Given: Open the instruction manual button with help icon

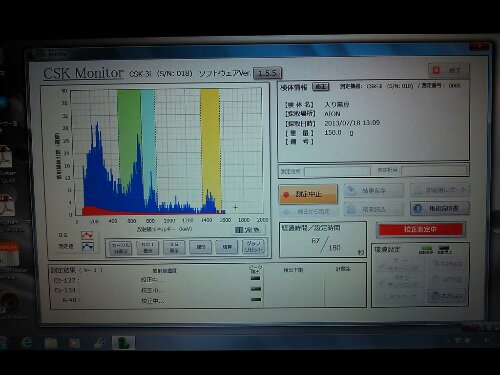Looking at the screenshot, I should (x=440, y=208).
